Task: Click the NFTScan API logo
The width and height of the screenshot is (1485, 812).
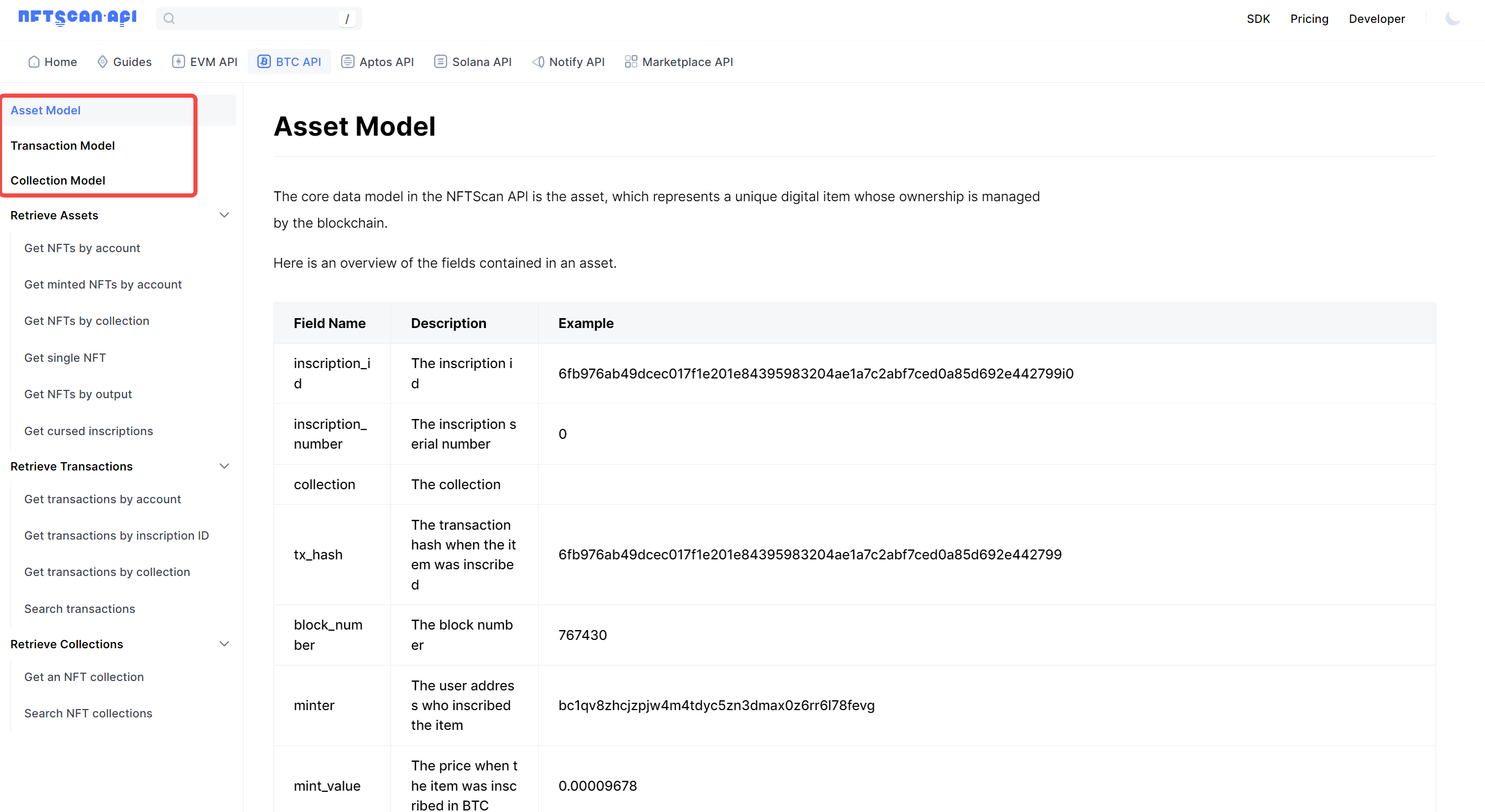Action: tap(77, 18)
